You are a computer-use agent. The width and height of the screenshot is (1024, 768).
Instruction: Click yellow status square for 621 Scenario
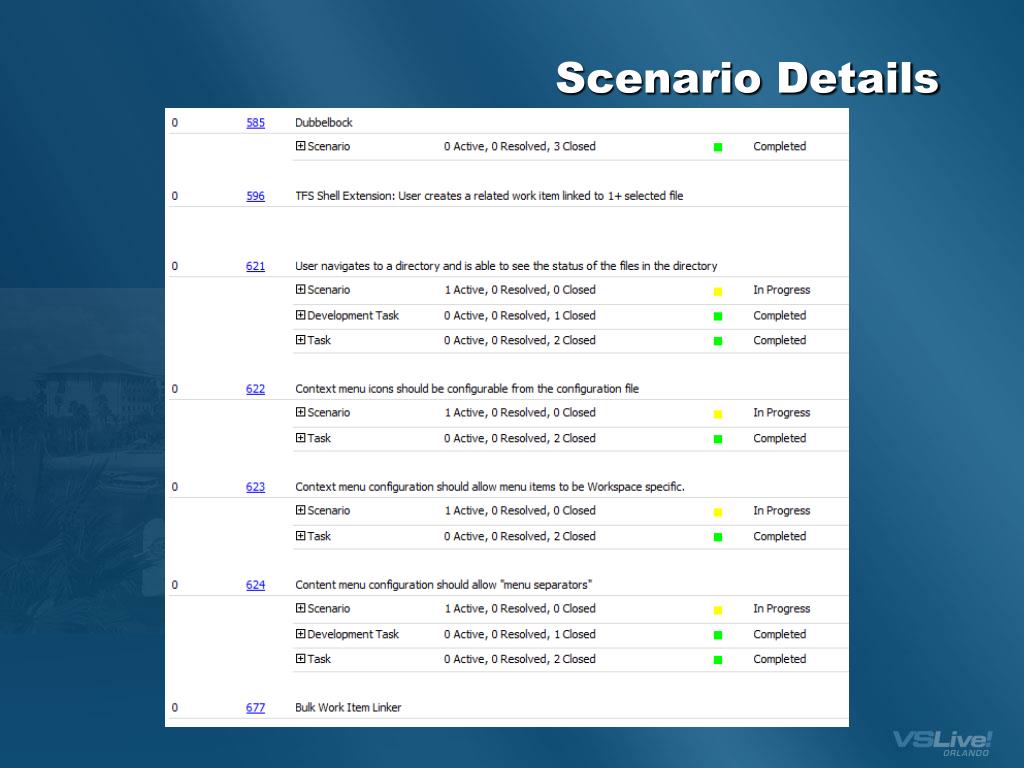718,292
